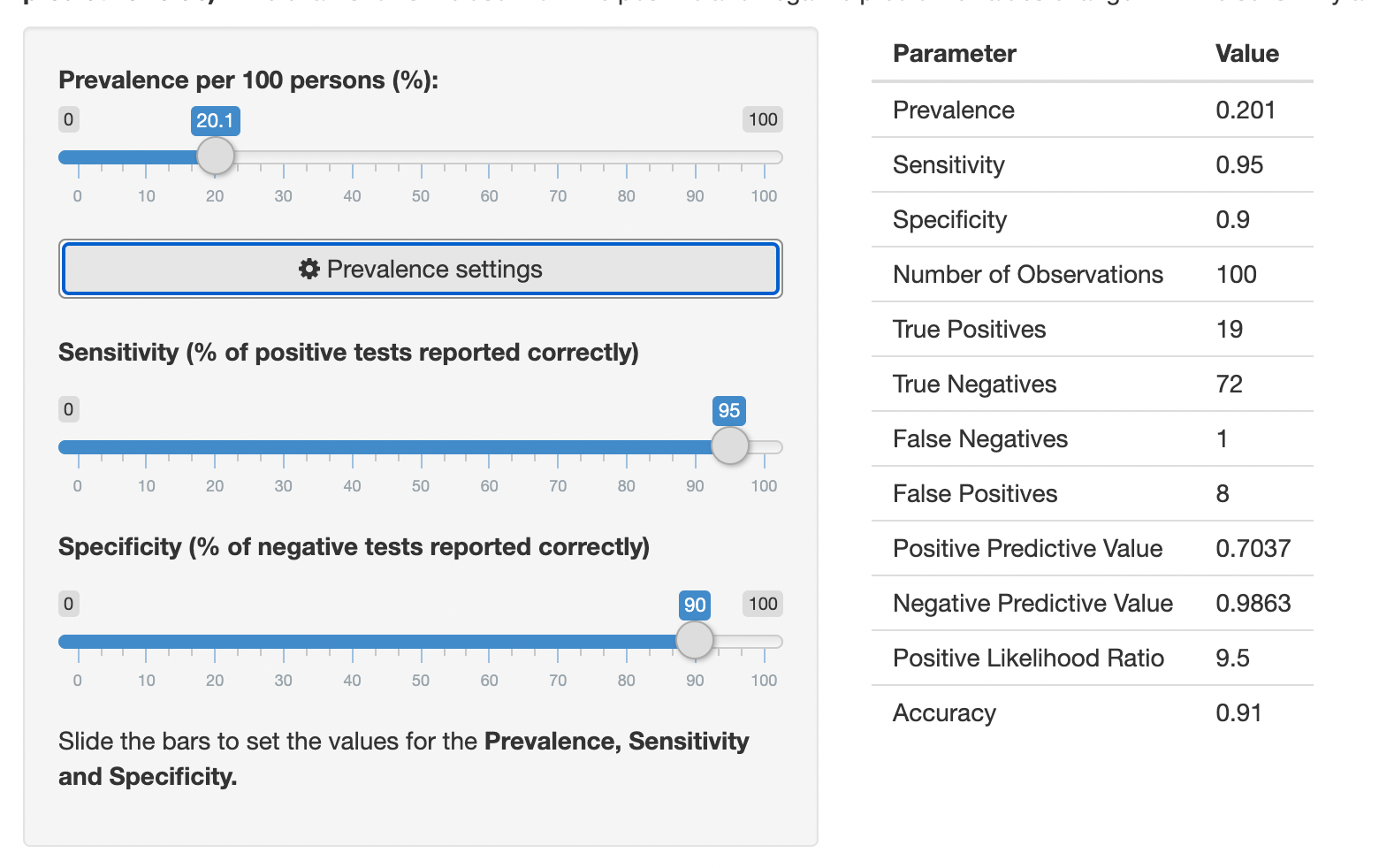
Task: Click the Sensitivity slider handle
Action: click(729, 446)
